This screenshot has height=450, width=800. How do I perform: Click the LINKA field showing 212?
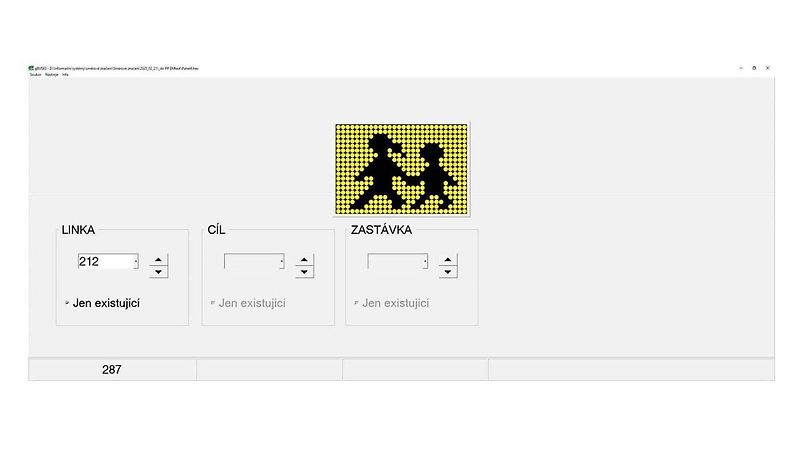(x=104, y=262)
